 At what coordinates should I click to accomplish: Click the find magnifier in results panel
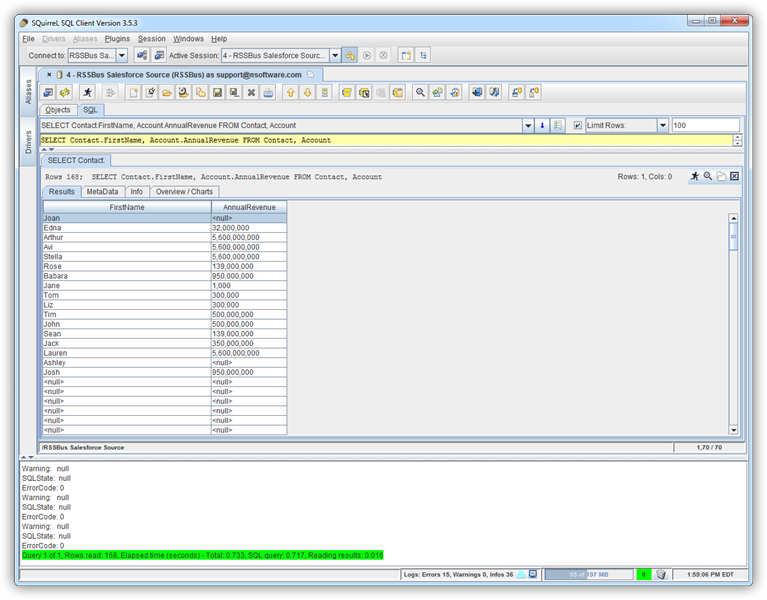[x=708, y=176]
